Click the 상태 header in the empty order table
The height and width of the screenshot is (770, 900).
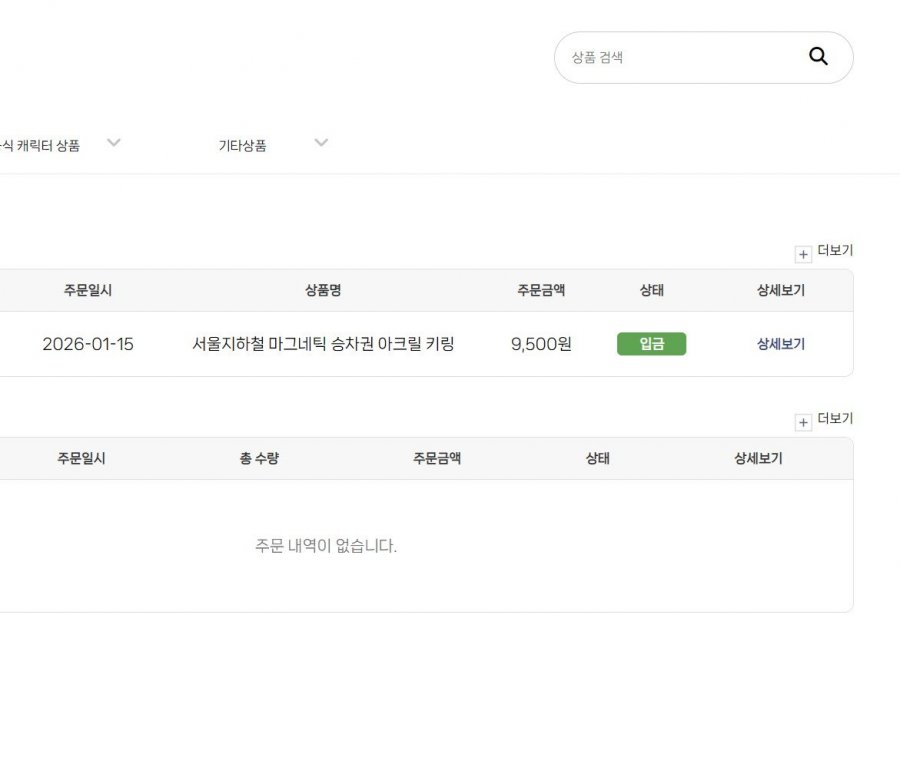pyautogui.click(x=598, y=459)
